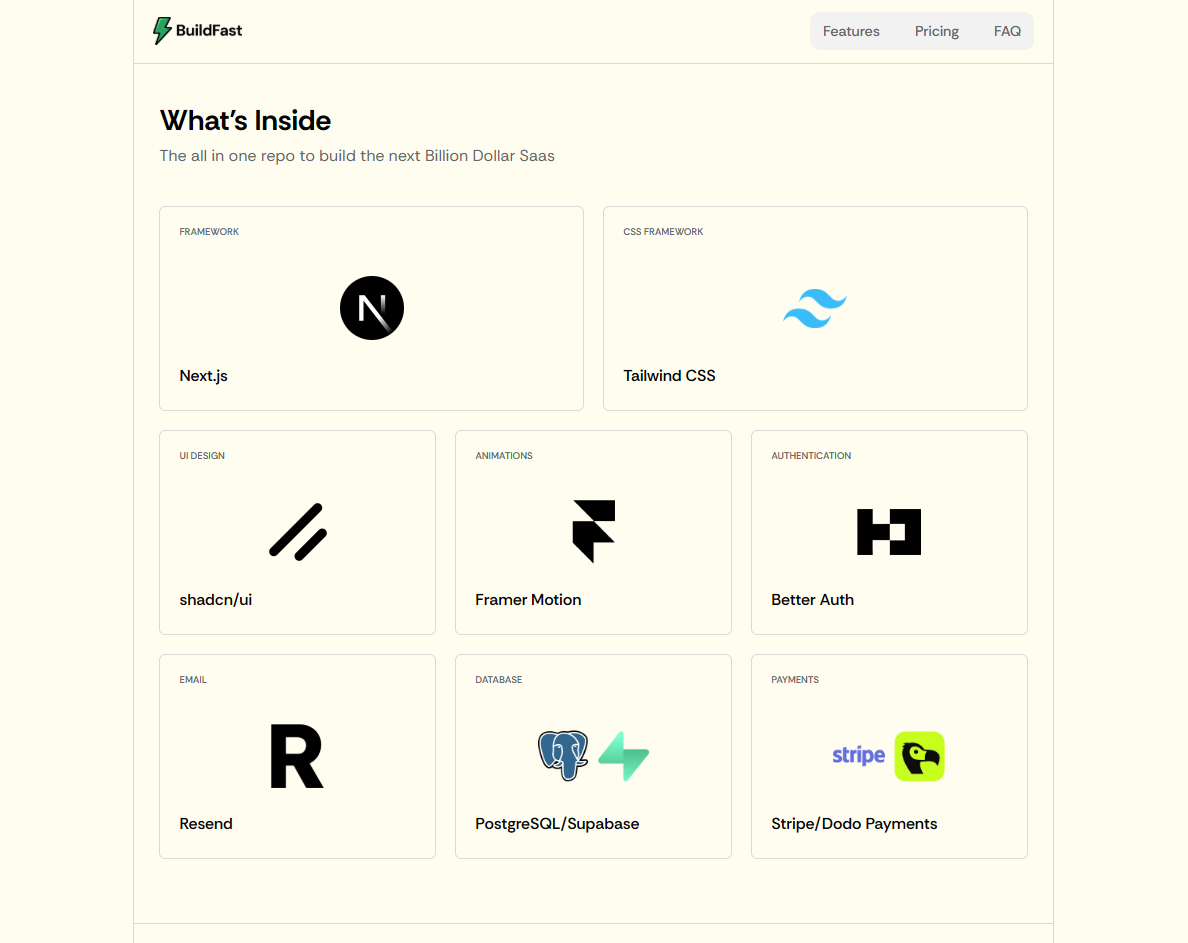Viewport: 1188px width, 943px height.
Task: Click the Next.js circular logo icon
Action: pos(372,308)
